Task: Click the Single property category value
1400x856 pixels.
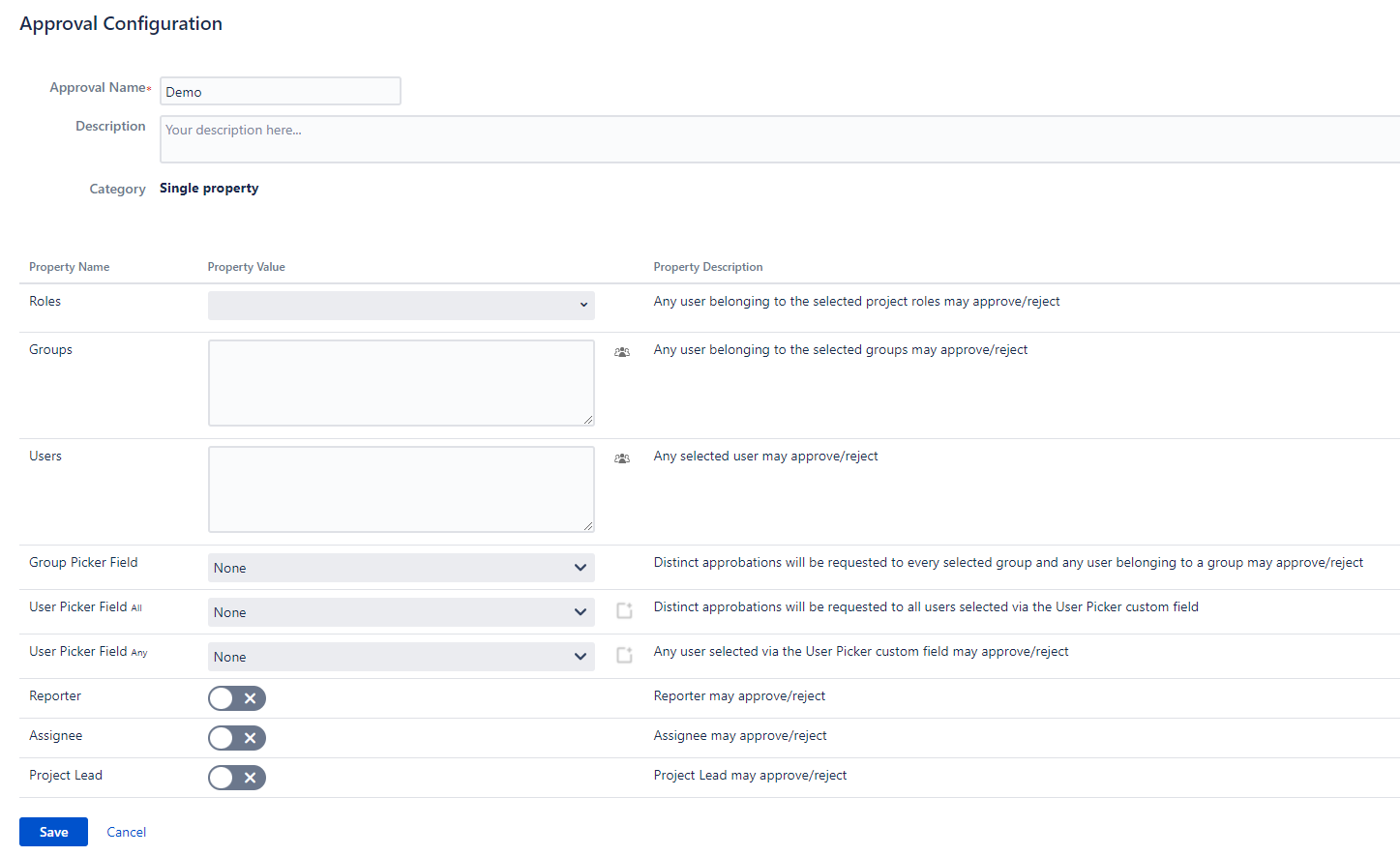Action: click(209, 189)
